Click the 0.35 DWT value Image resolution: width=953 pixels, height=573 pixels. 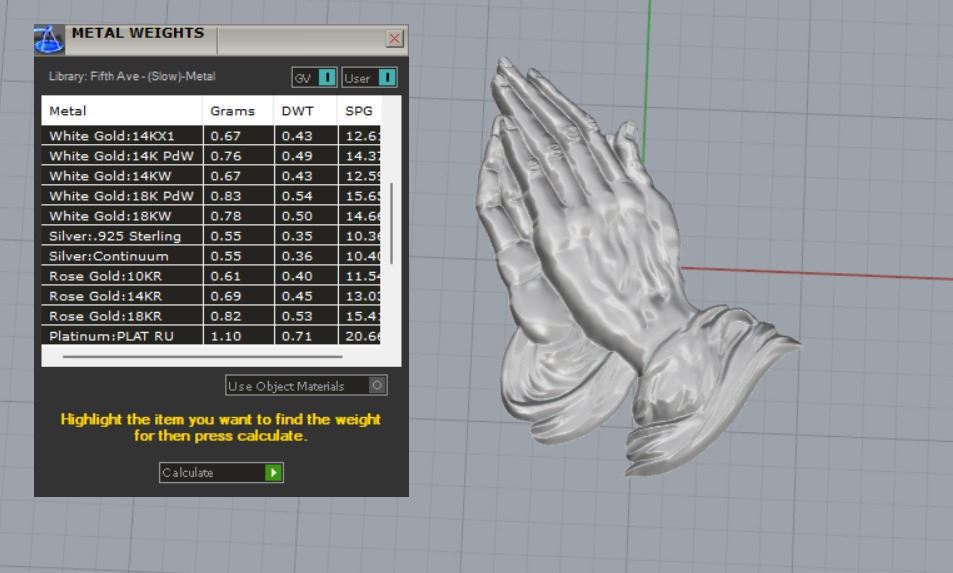click(x=297, y=236)
